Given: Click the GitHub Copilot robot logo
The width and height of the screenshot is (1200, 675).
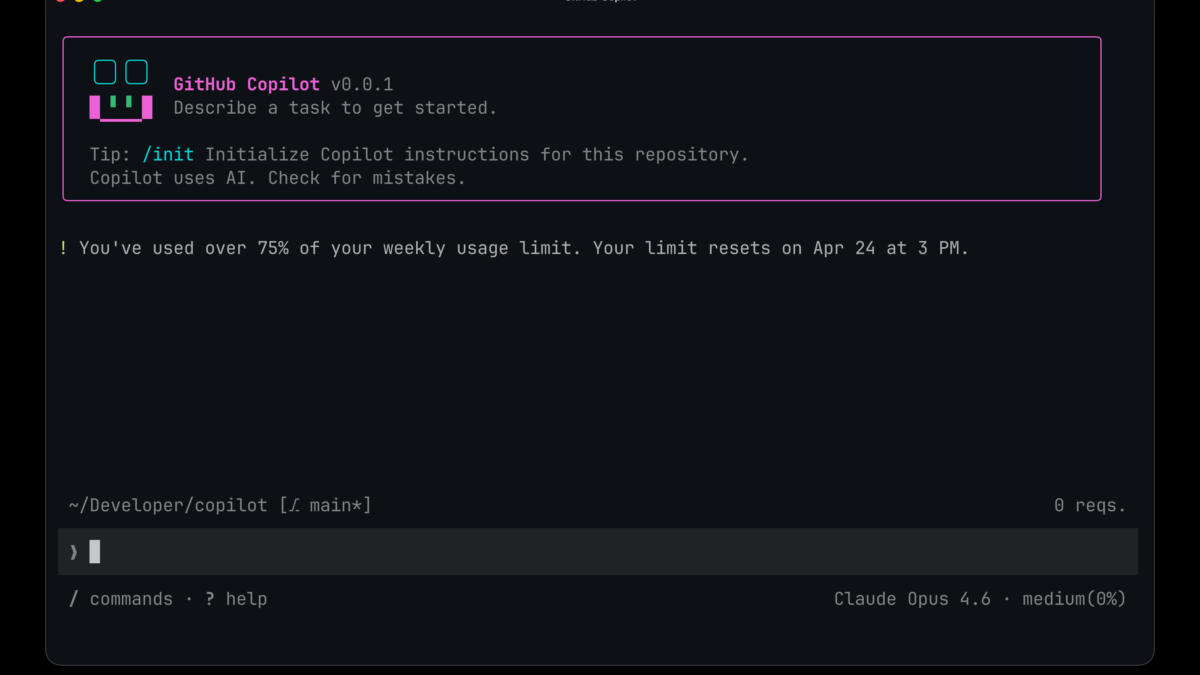Looking at the screenshot, I should click(x=120, y=88).
